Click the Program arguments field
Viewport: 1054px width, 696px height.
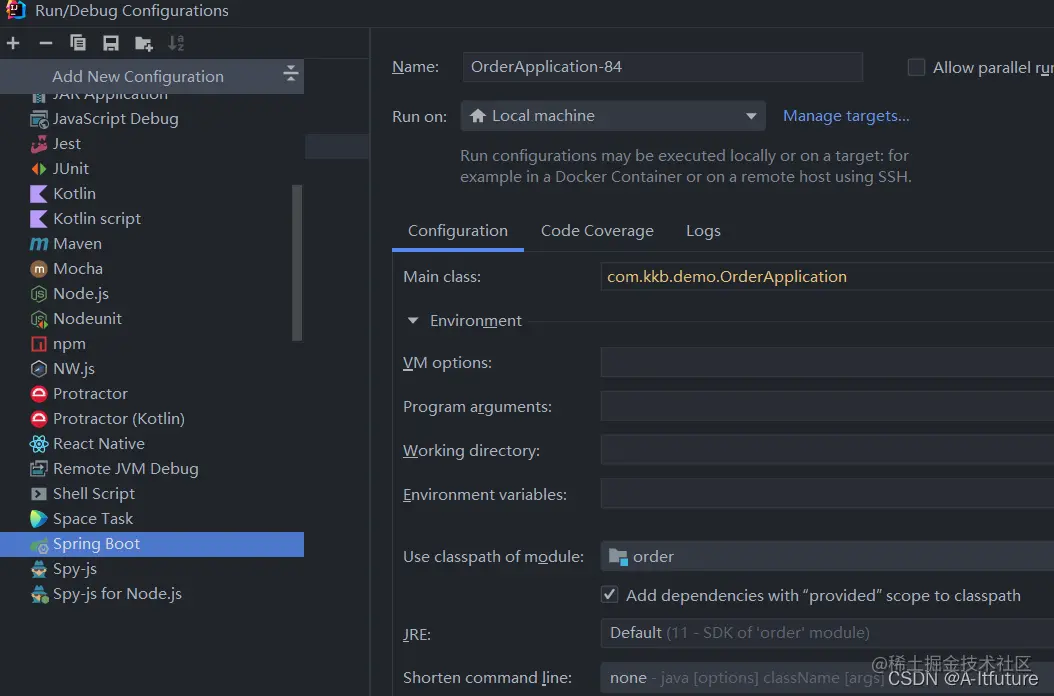click(x=827, y=406)
